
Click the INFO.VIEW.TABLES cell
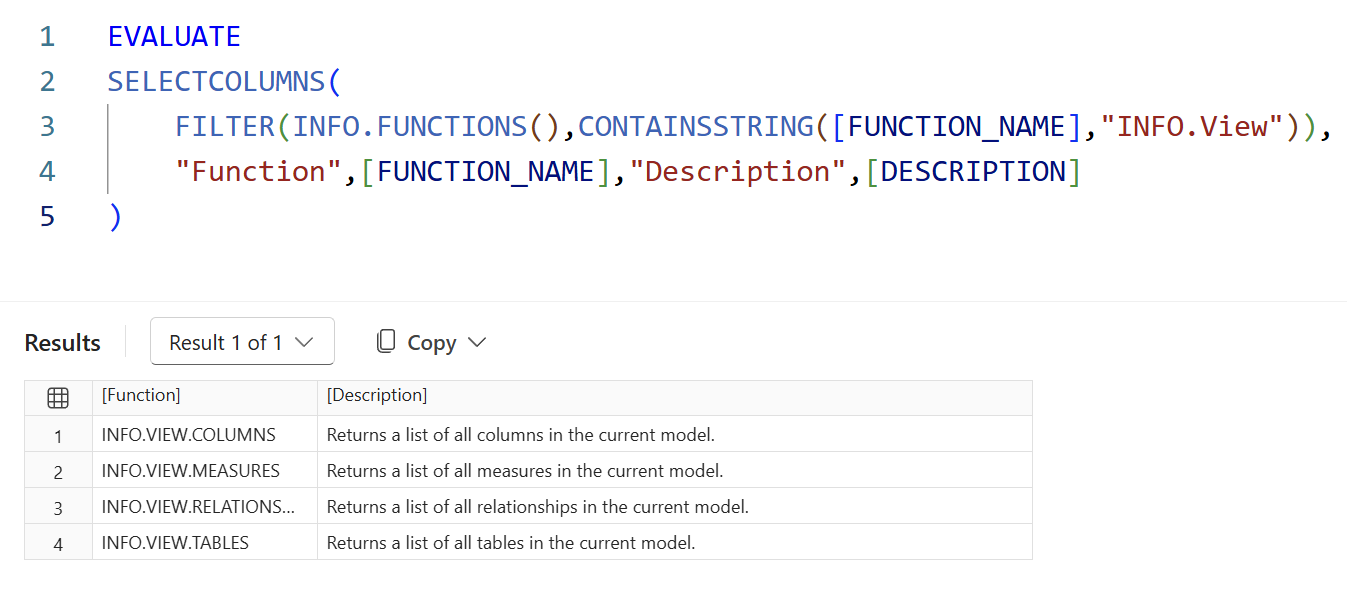pos(175,543)
